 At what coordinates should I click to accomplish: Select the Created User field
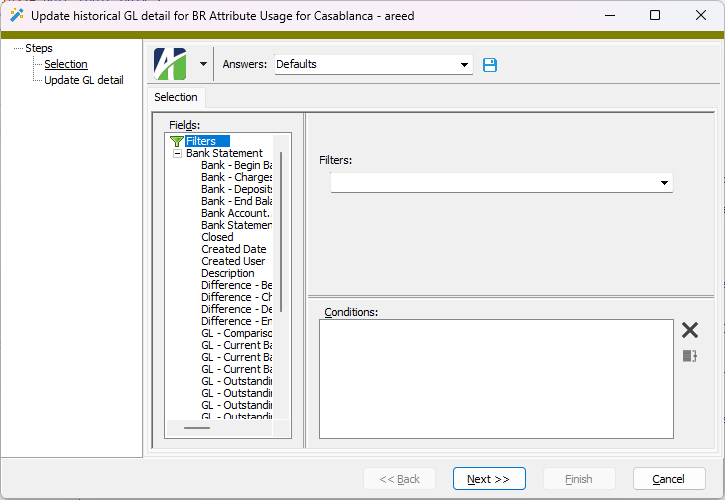pos(233,261)
